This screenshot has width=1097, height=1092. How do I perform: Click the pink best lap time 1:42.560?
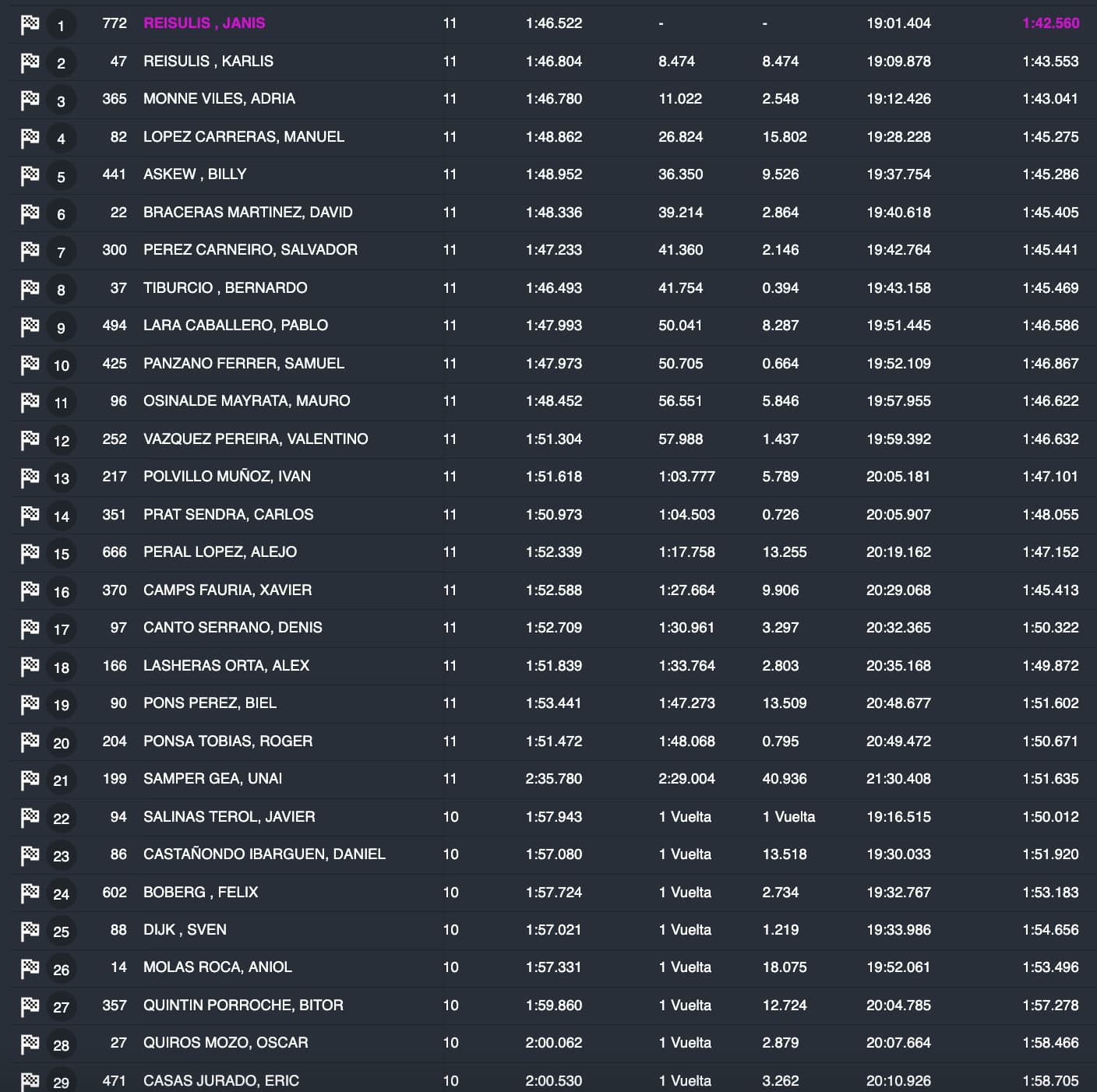(x=1050, y=23)
